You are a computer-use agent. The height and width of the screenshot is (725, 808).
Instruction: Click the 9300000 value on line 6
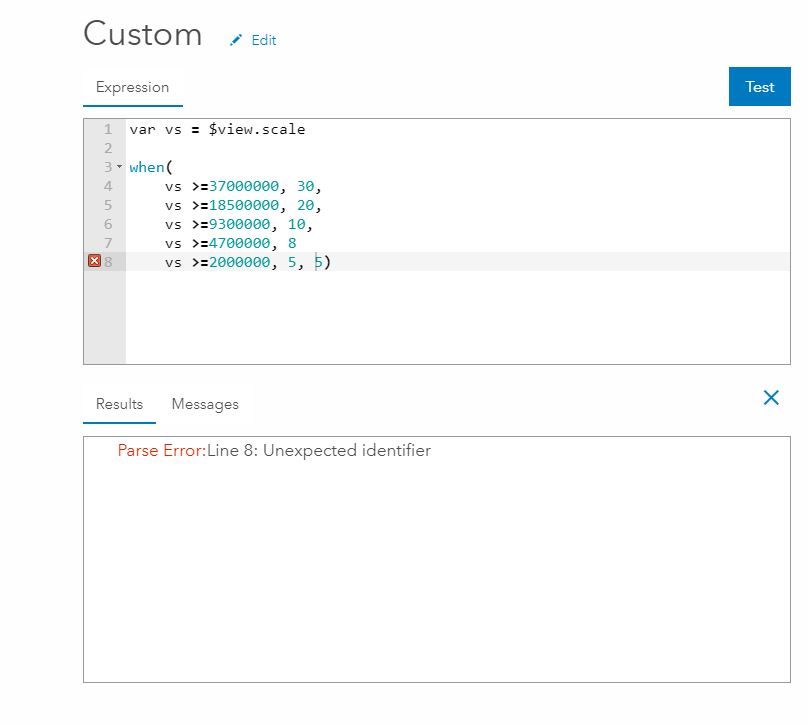click(240, 224)
